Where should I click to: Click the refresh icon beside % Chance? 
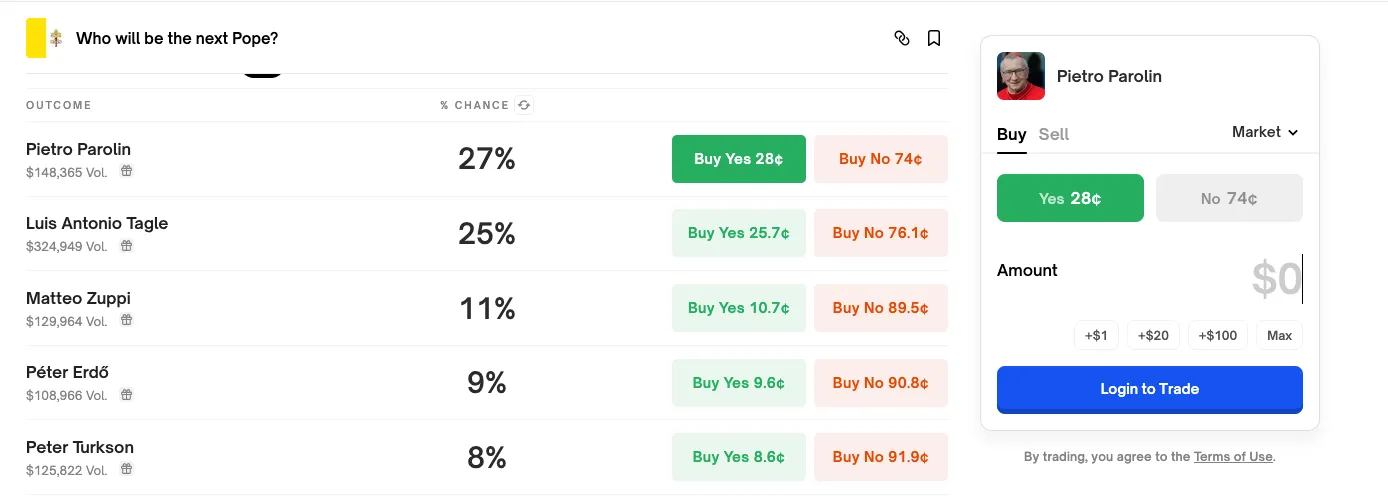pos(524,105)
